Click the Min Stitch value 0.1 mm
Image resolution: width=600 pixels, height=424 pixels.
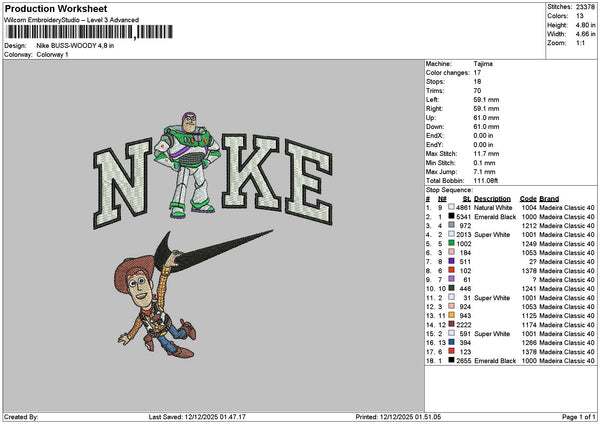point(484,163)
